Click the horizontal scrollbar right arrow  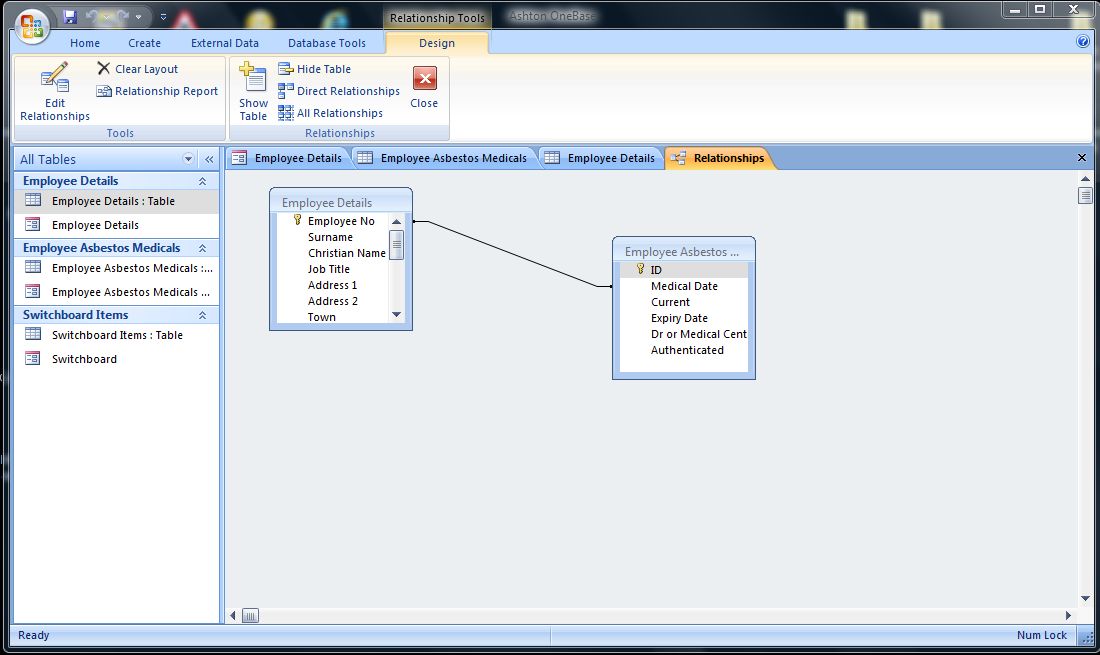1068,616
